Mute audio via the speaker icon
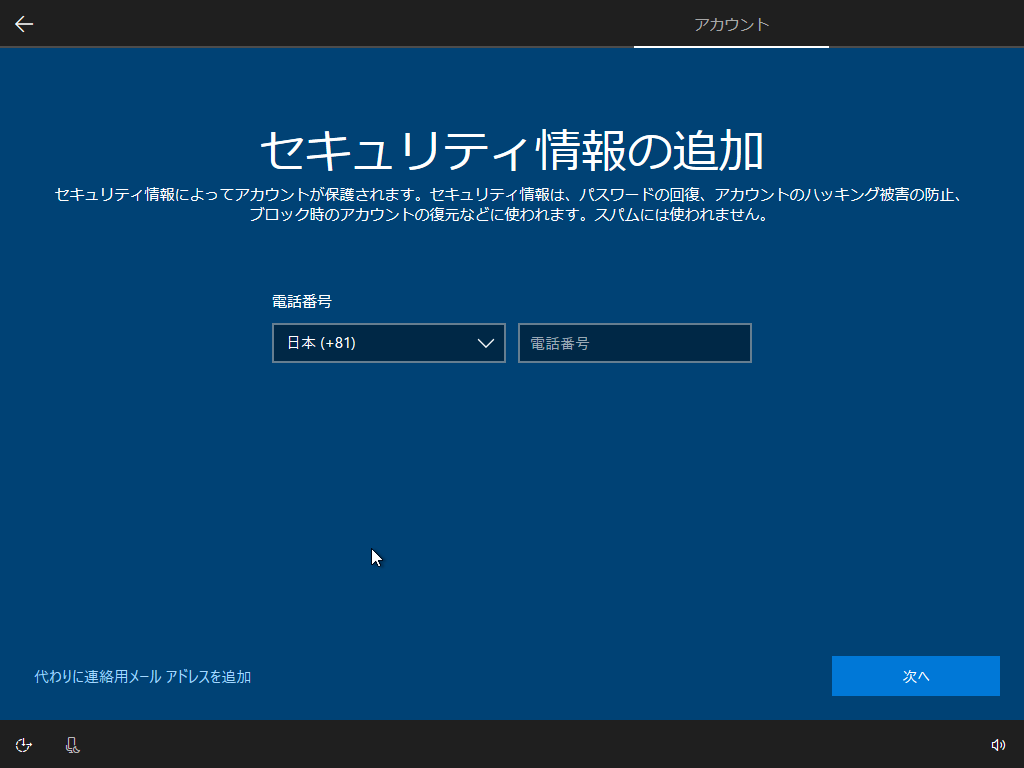Image resolution: width=1024 pixels, height=768 pixels. pos(999,745)
